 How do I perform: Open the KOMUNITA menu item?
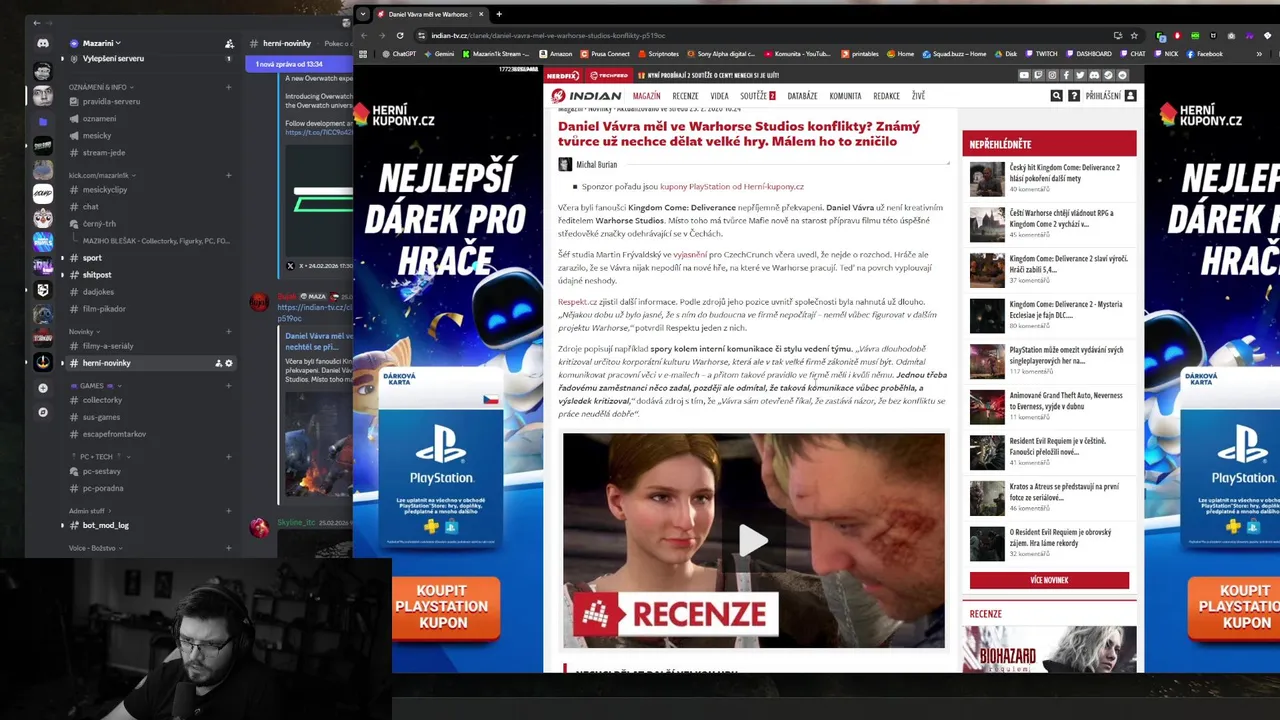pos(845,96)
